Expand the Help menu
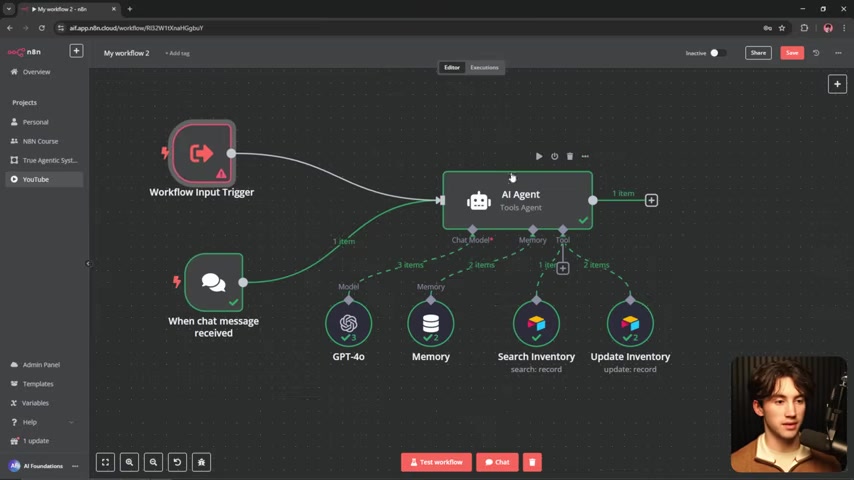The height and width of the screenshot is (480, 854). point(42,422)
